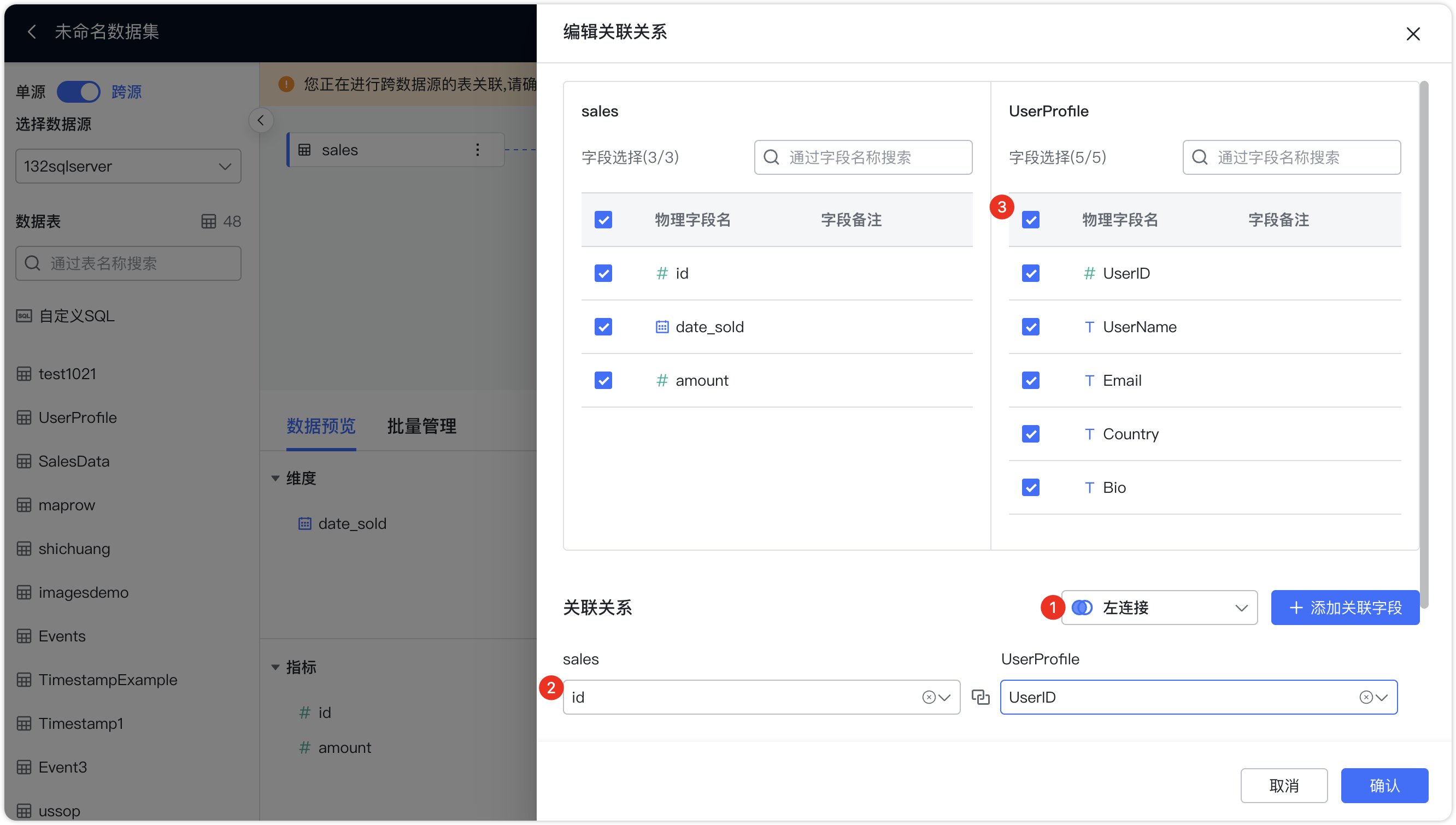Click the table icon on the sales node

tap(304, 150)
